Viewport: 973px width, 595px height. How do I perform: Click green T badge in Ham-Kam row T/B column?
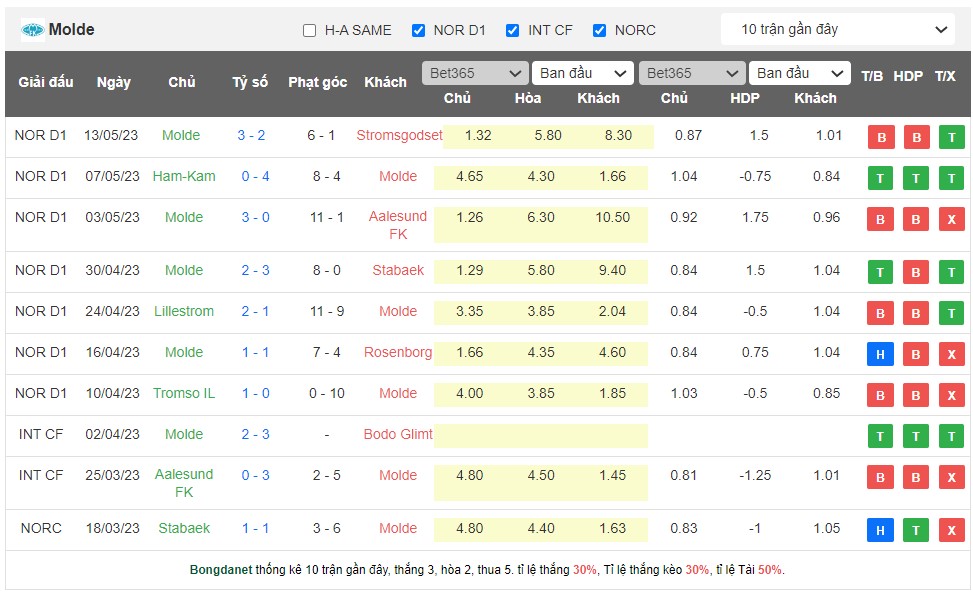[880, 178]
